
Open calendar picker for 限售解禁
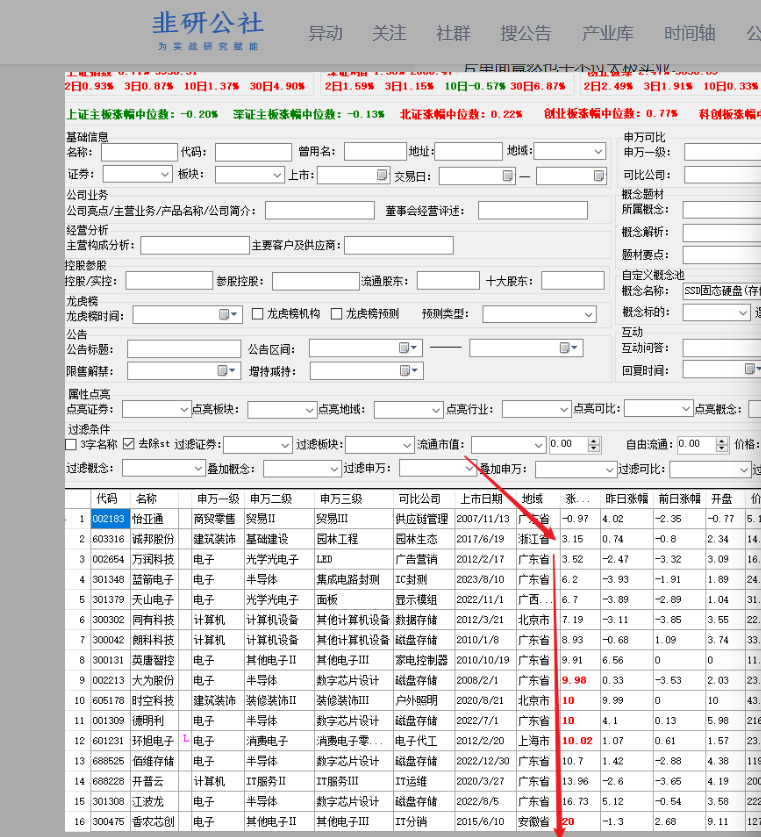click(x=227, y=370)
